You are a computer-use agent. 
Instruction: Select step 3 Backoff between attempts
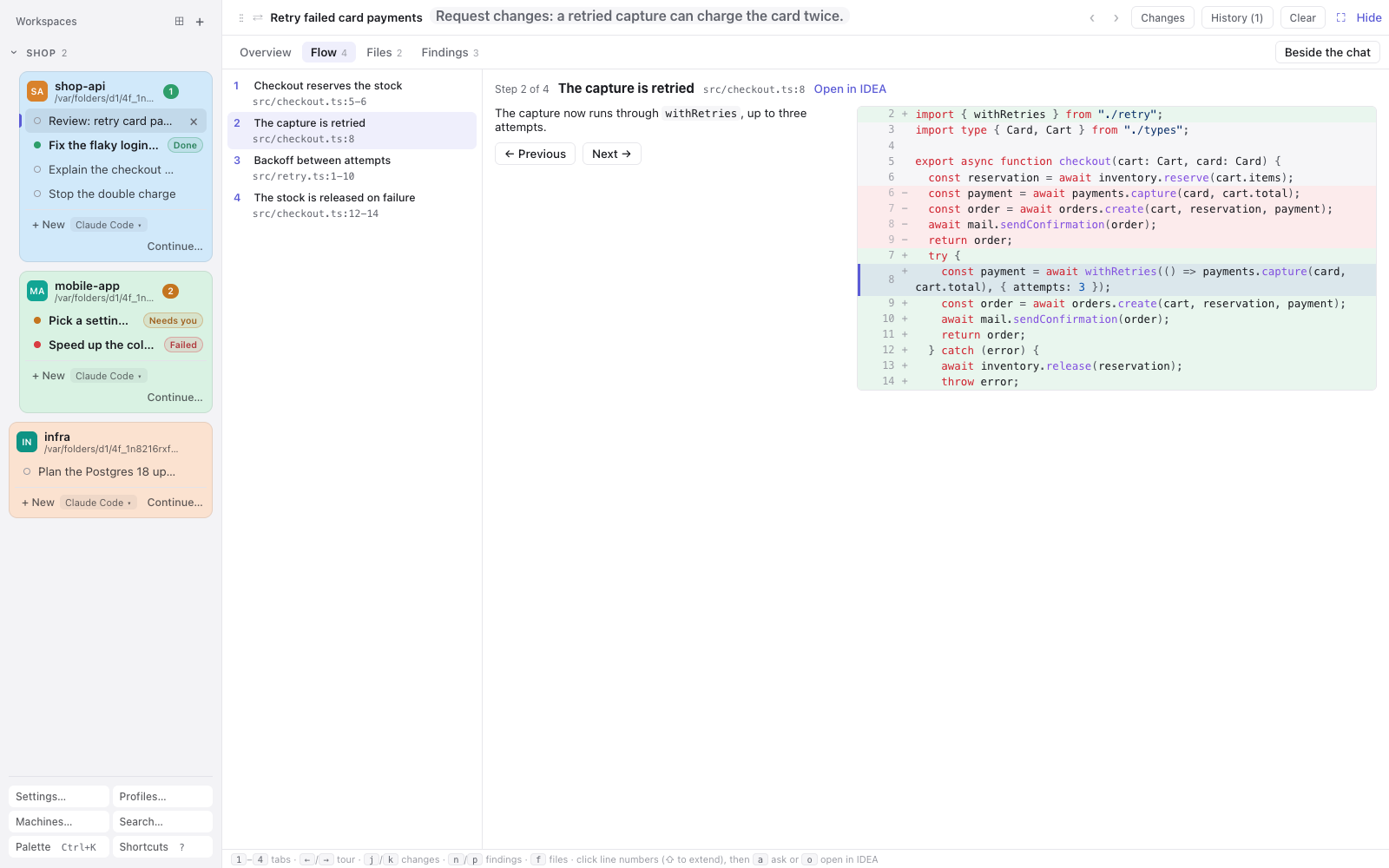pyautogui.click(x=352, y=168)
